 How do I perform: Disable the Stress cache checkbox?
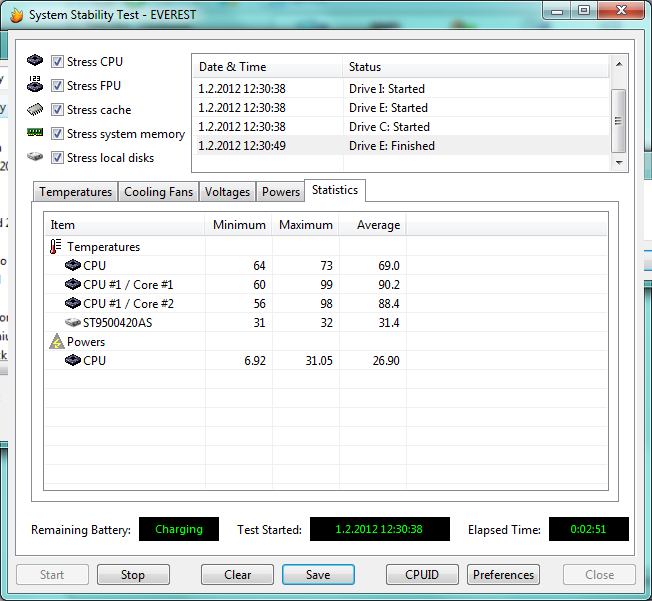click(57, 110)
